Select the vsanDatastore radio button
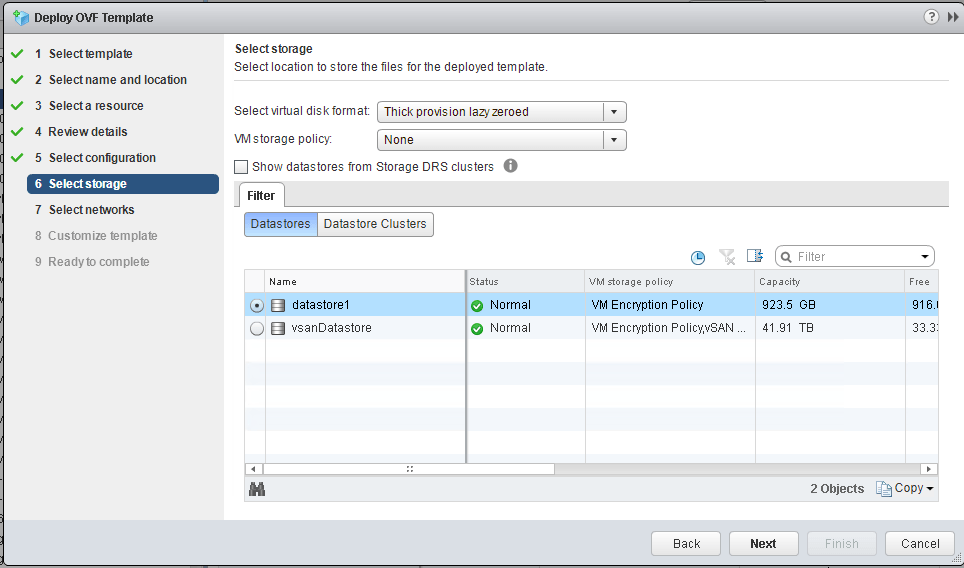 (x=256, y=328)
